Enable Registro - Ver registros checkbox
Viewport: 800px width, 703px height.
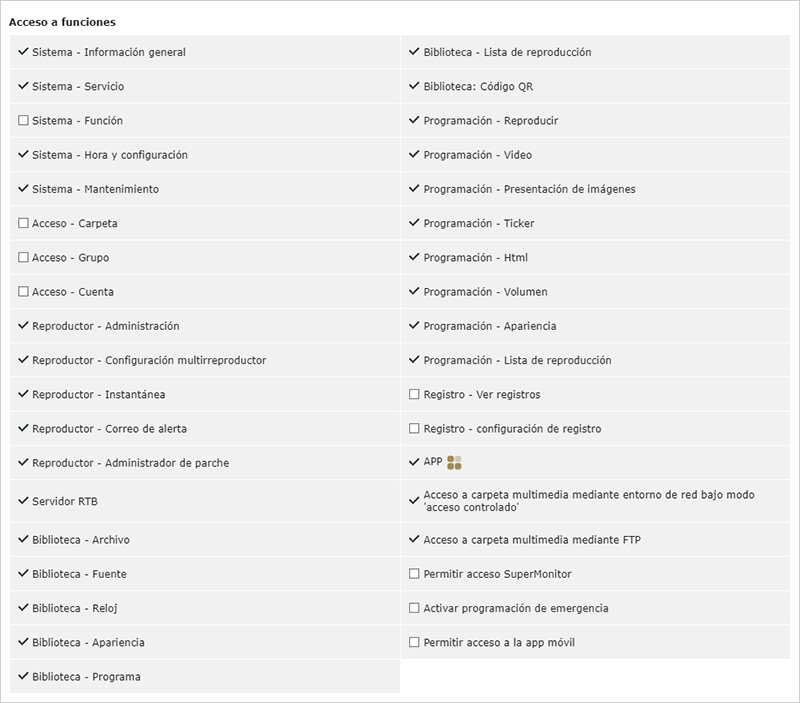(414, 394)
